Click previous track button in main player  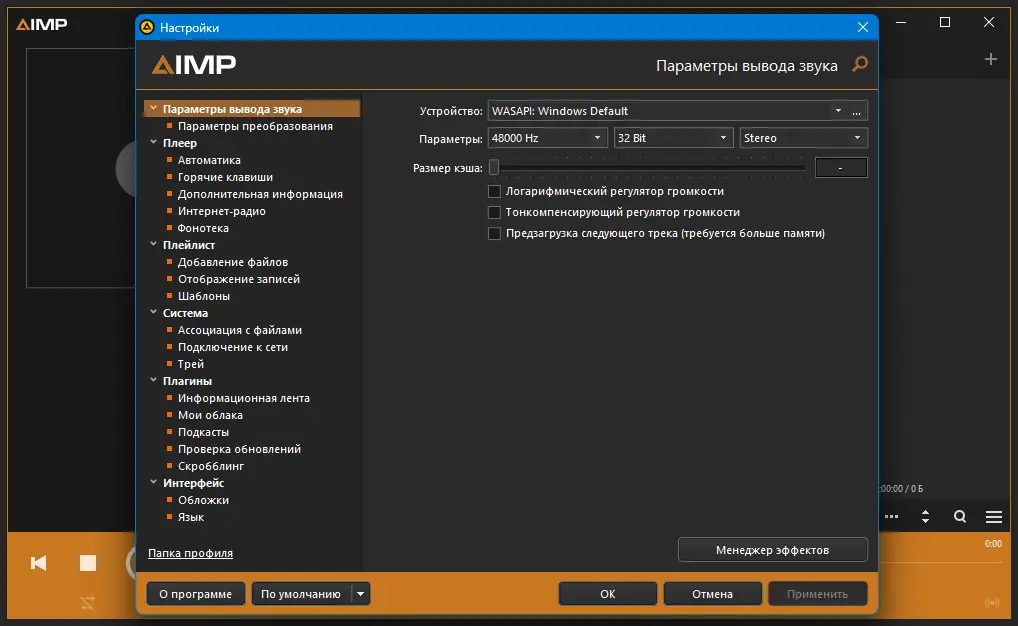[38, 562]
